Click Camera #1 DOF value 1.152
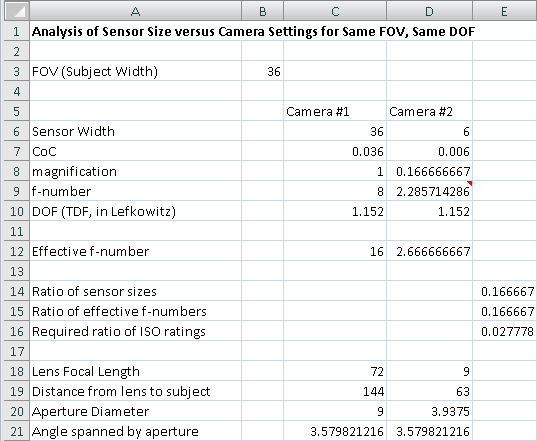The width and height of the screenshot is (537, 441). tap(335, 211)
